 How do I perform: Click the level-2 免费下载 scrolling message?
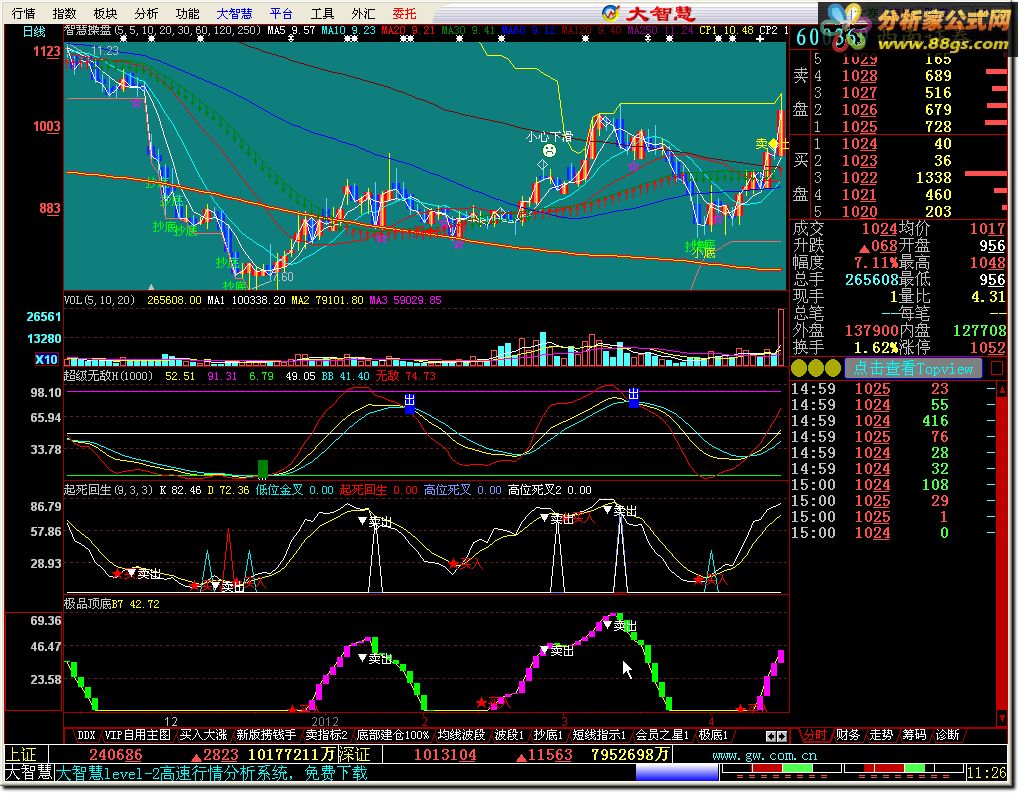(x=211, y=773)
